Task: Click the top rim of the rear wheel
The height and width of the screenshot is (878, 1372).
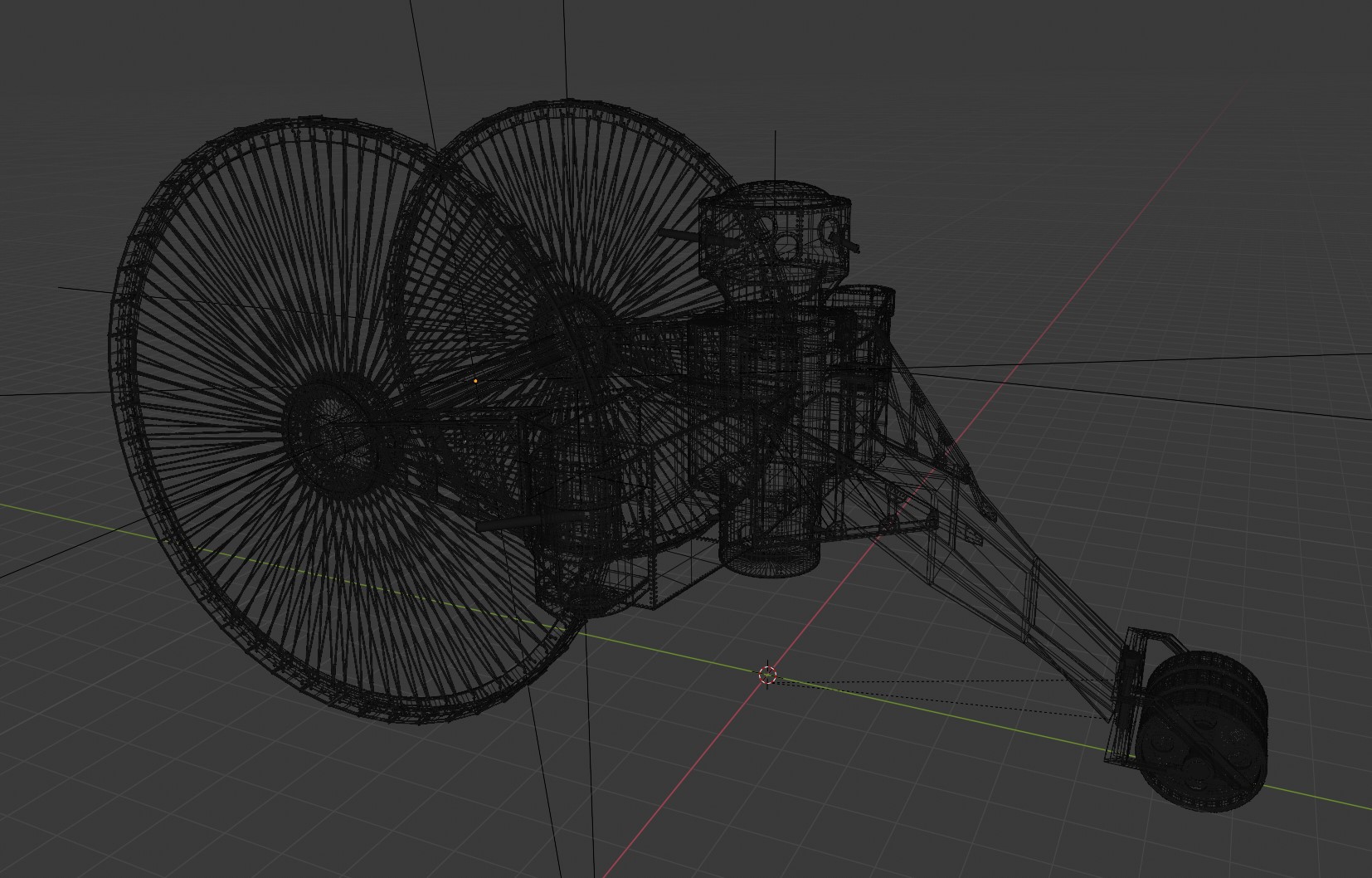Action: point(564,105)
